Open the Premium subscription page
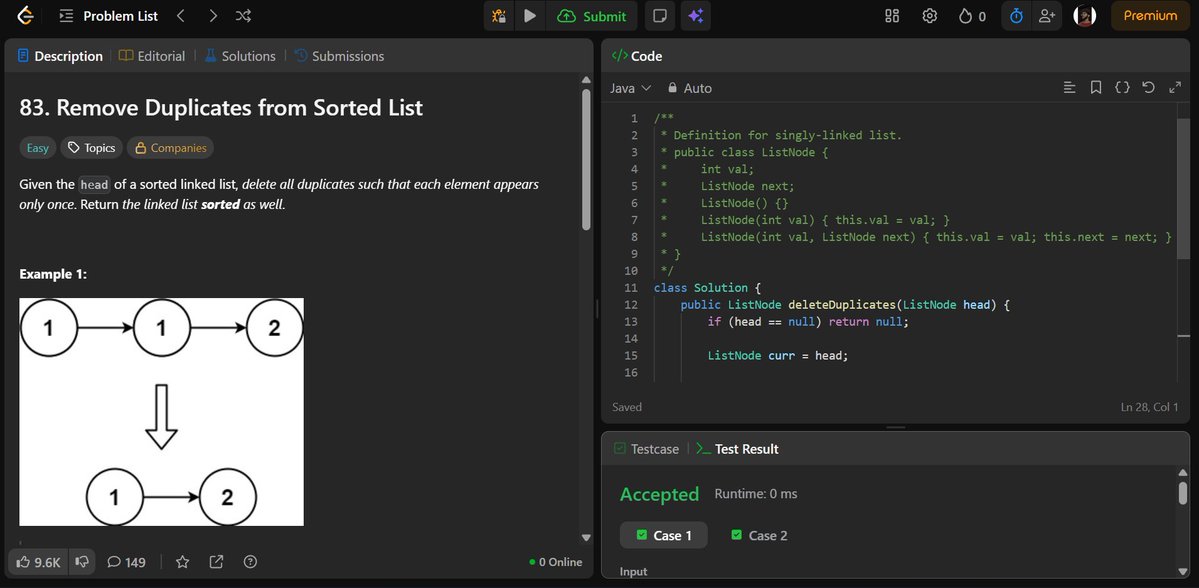 coord(1148,15)
